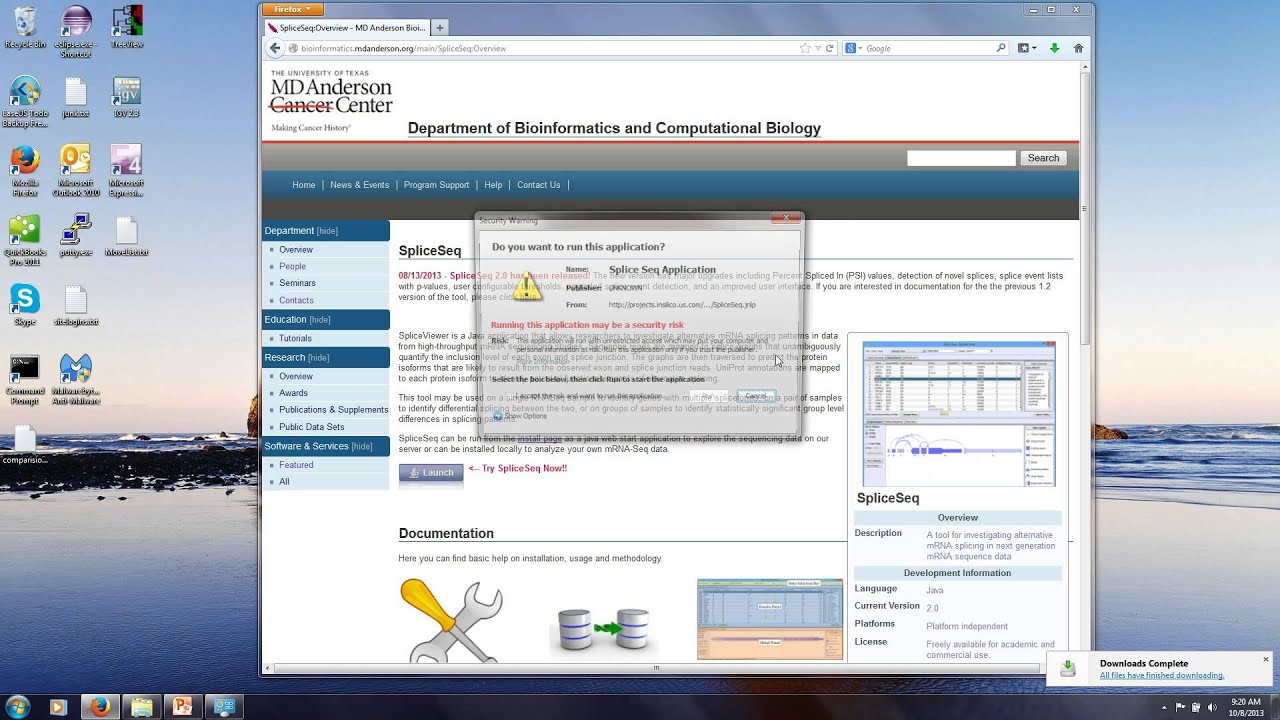Click the search magnifier in Google box

point(1000,48)
